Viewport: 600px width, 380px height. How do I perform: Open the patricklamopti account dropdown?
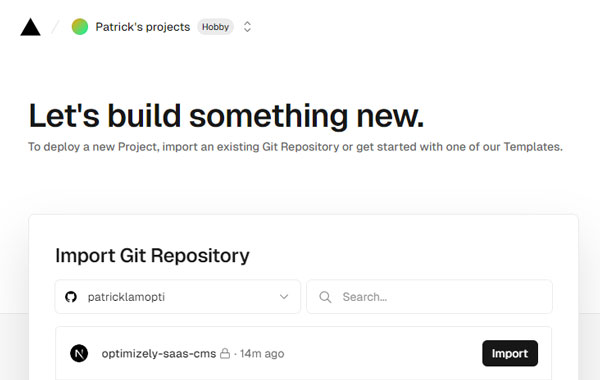pyautogui.click(x=178, y=297)
